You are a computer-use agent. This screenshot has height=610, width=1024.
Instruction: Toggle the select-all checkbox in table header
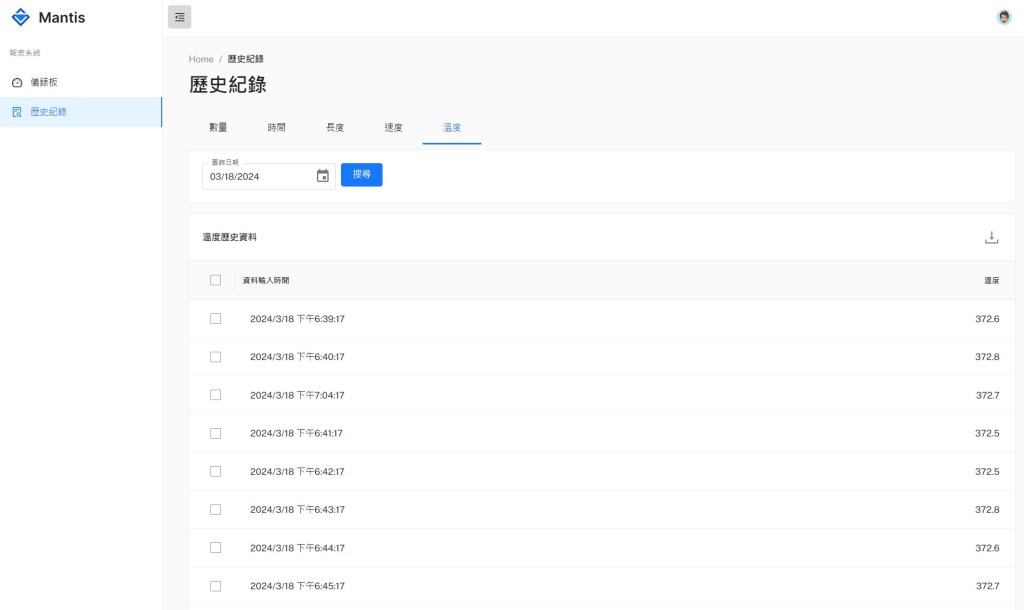point(215,280)
